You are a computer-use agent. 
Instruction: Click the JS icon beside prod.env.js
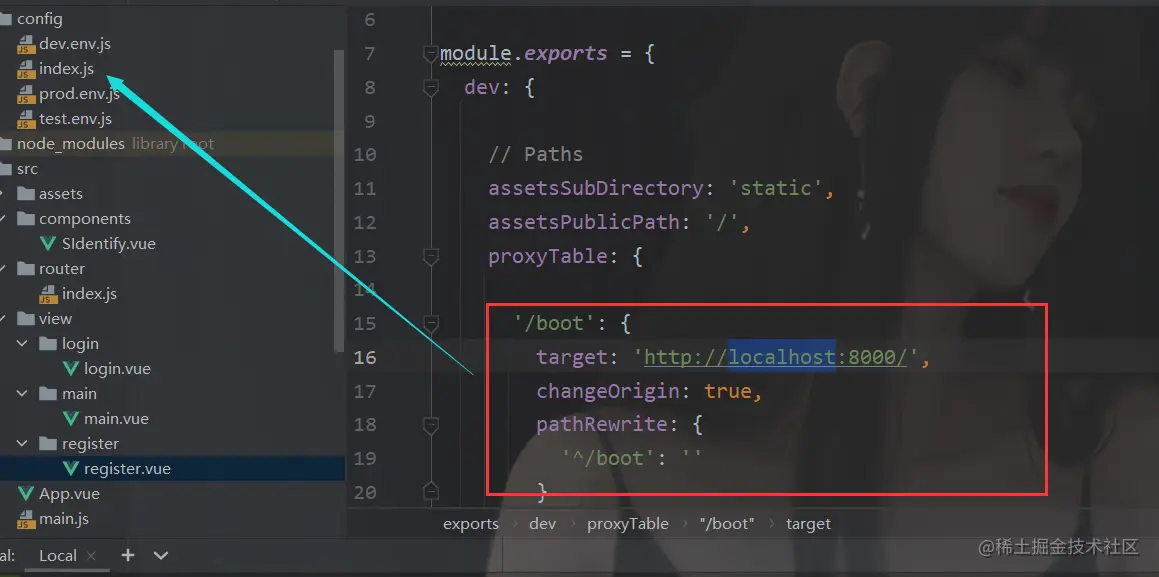[27, 95]
